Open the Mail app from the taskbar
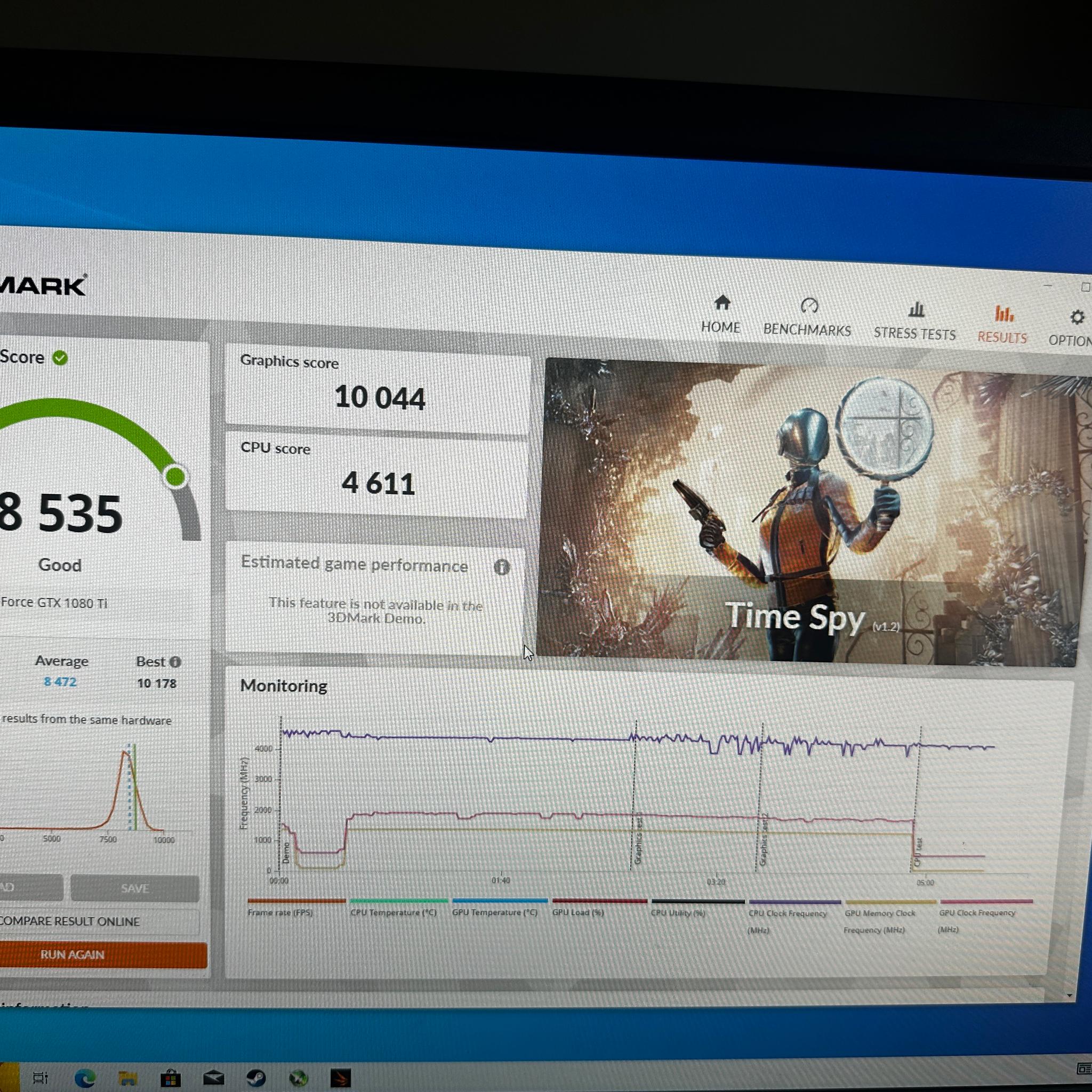 click(213, 1078)
